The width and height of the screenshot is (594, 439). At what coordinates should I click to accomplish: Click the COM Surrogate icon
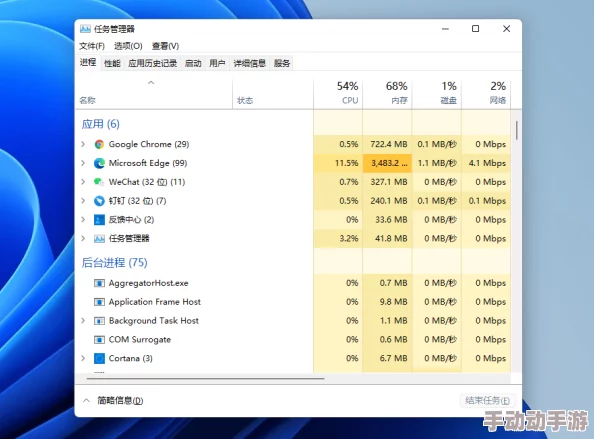click(x=99, y=339)
